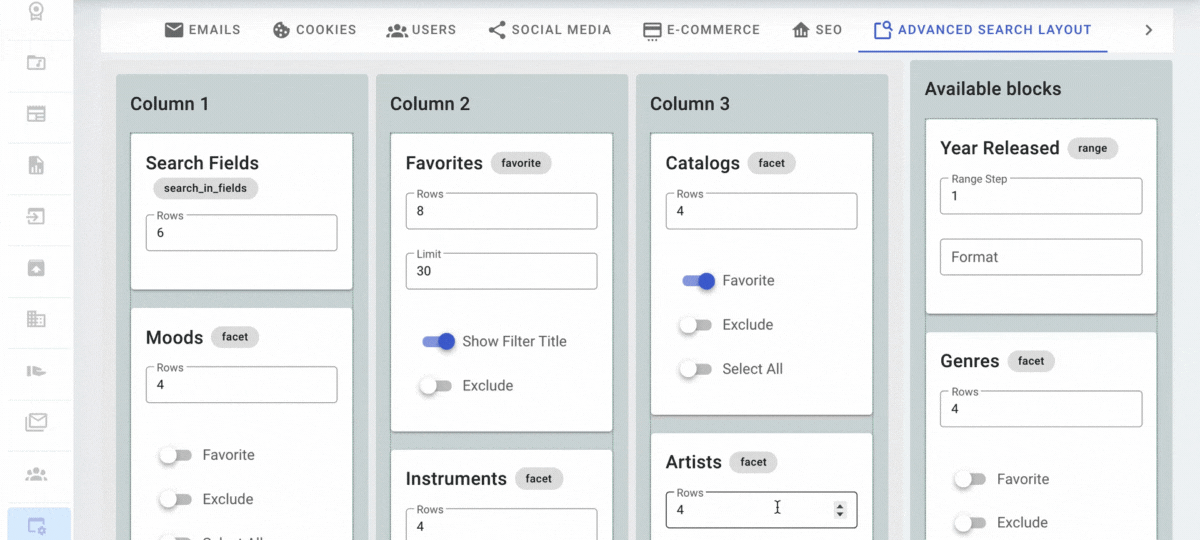Disable Show Filter Title toggle in Favorites

(438, 342)
